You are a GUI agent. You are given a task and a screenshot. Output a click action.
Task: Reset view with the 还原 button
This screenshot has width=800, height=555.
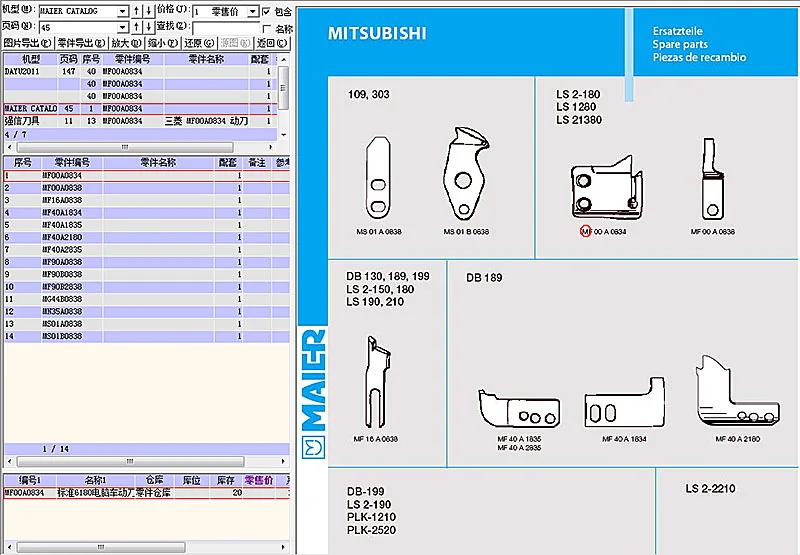tap(199, 43)
